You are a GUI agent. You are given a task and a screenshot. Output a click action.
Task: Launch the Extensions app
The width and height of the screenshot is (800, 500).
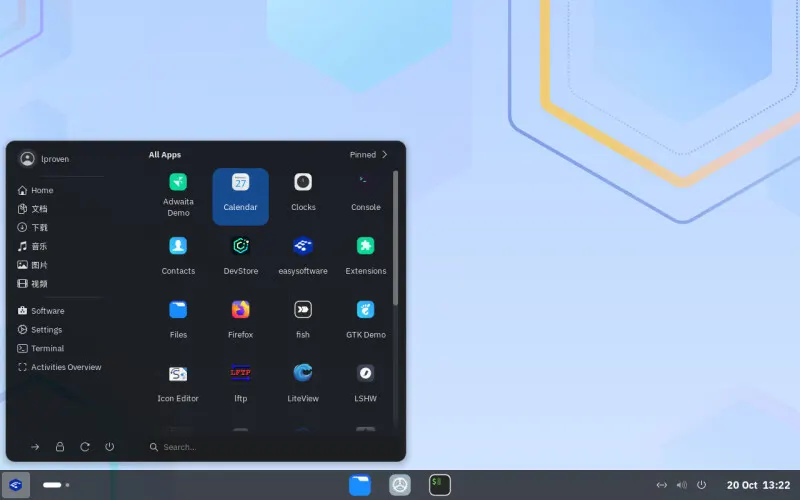[x=365, y=257]
